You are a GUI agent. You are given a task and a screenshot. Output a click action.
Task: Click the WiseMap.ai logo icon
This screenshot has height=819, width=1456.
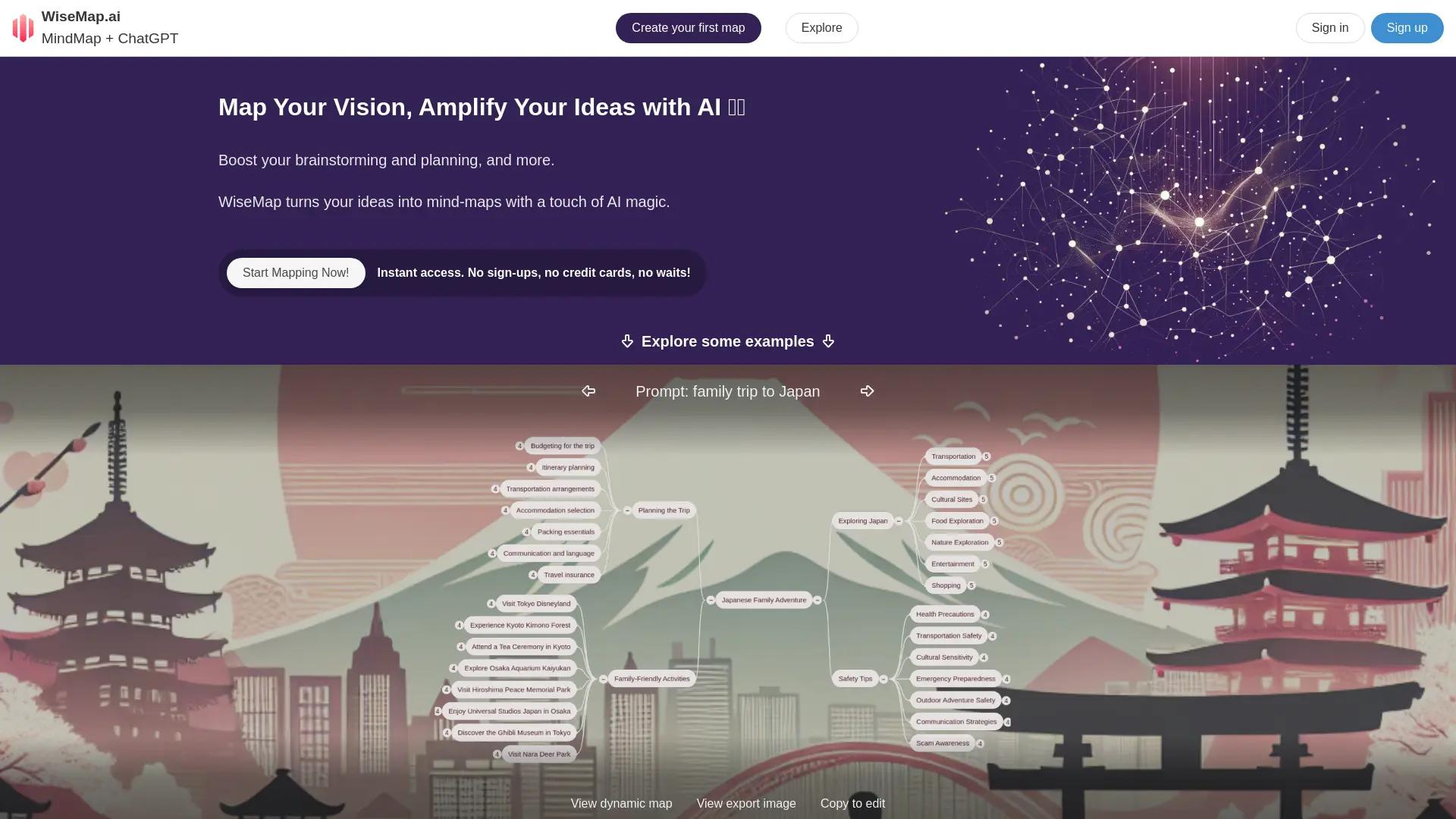point(23,28)
